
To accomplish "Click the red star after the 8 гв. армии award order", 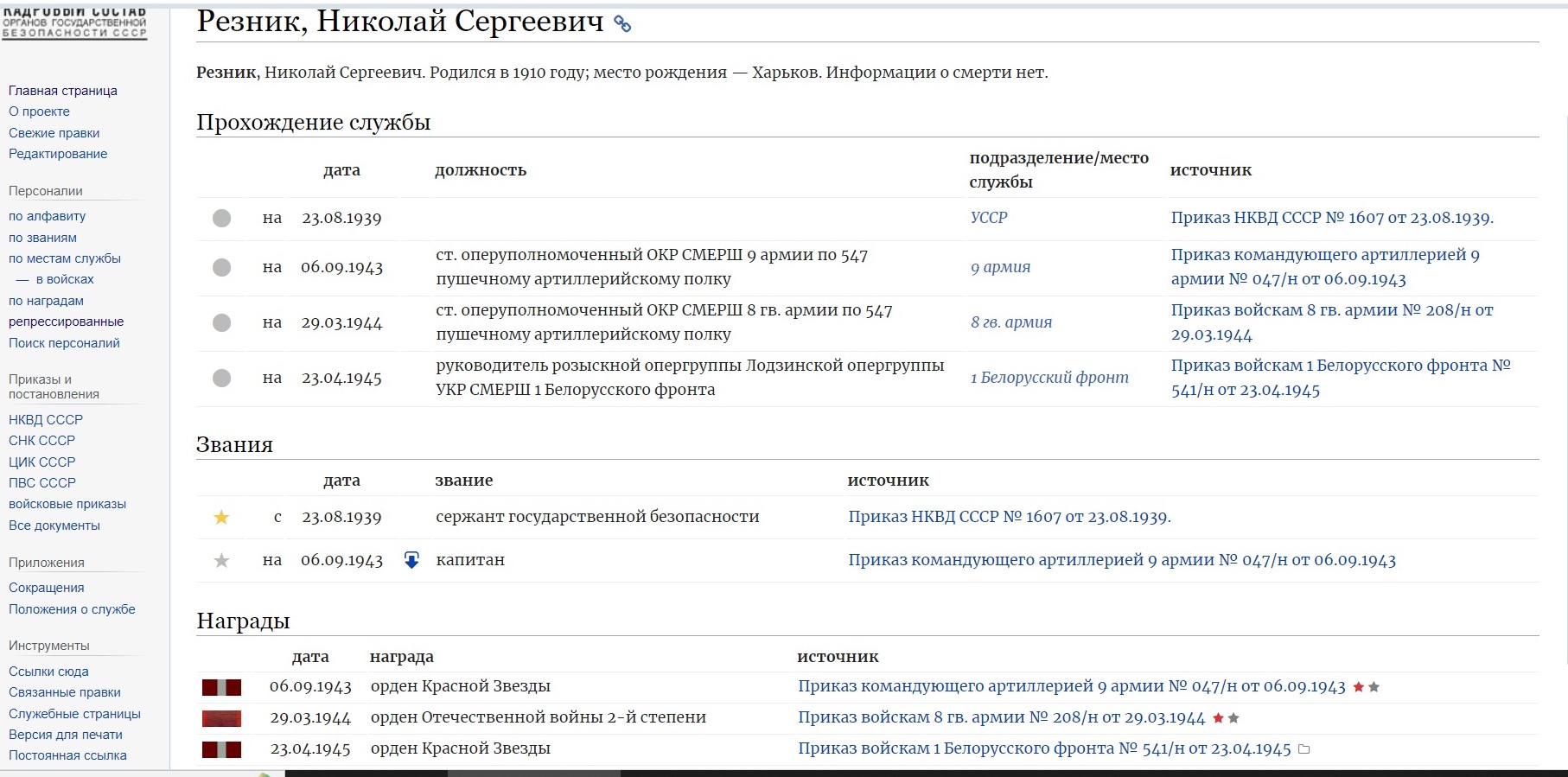I will (1219, 718).
